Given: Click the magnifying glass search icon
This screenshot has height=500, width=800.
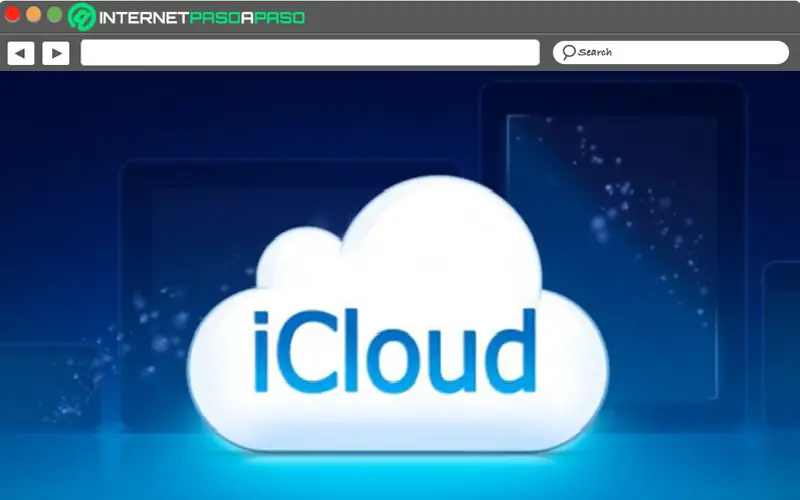Looking at the screenshot, I should pyautogui.click(x=568, y=52).
